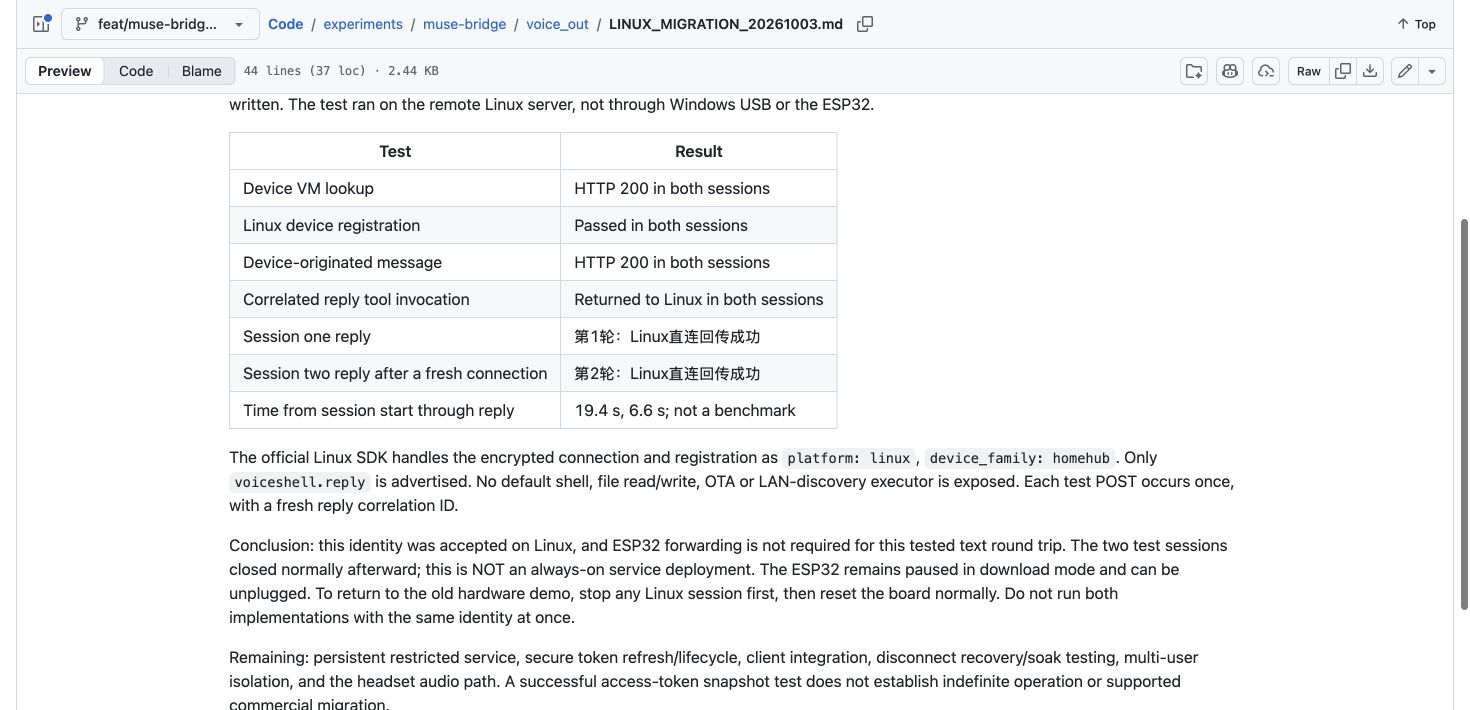Open the voice_out folder breadcrumb
Screen dimensions: 1470x710
click(x=557, y=24)
